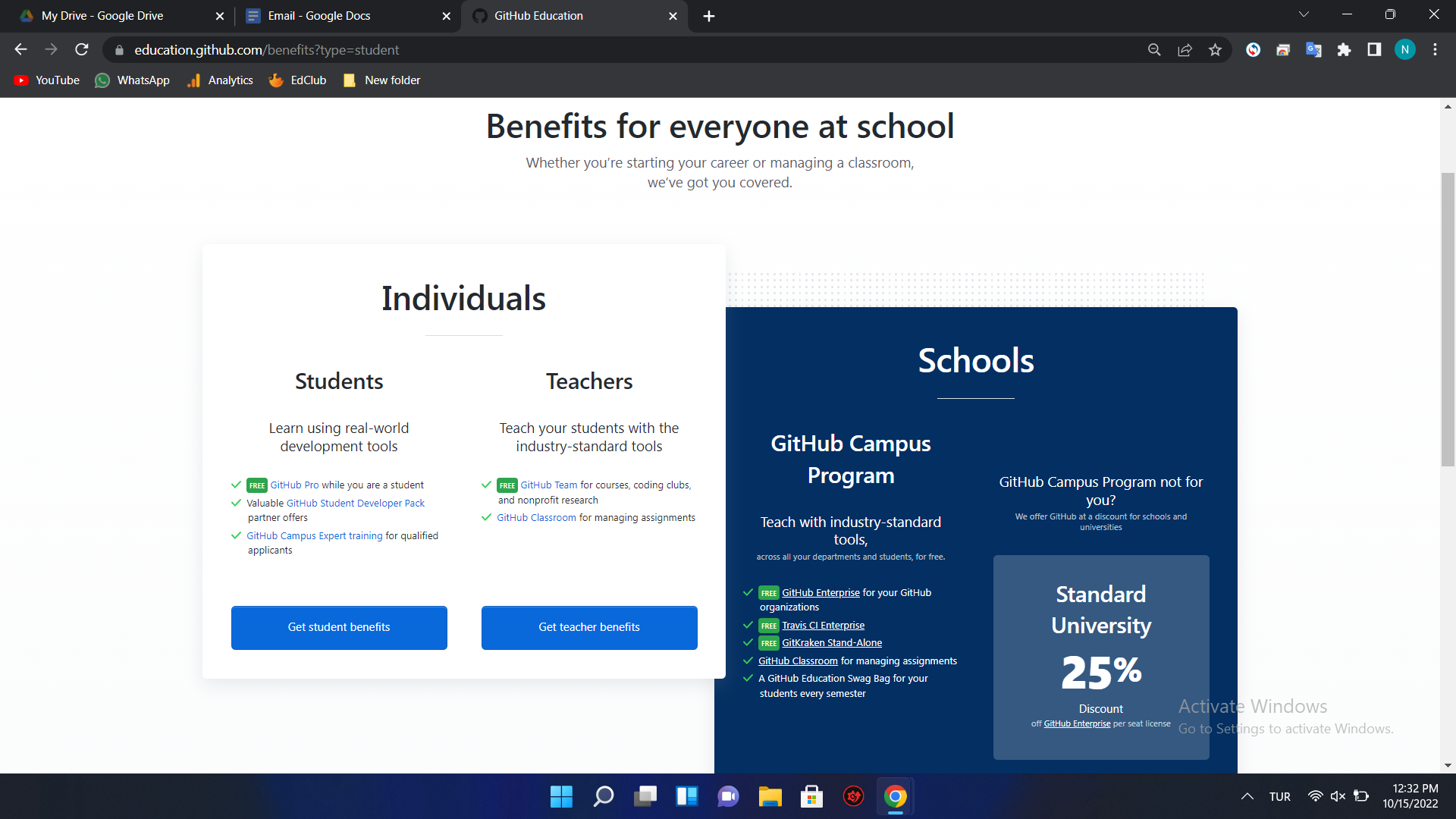Open New folder bookmark folder

[381, 80]
